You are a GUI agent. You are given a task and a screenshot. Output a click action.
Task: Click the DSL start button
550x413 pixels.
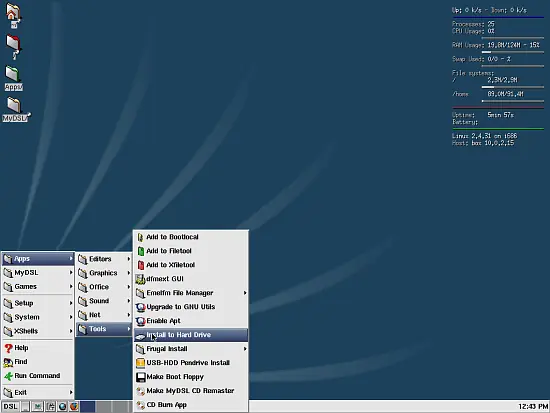(x=10, y=407)
